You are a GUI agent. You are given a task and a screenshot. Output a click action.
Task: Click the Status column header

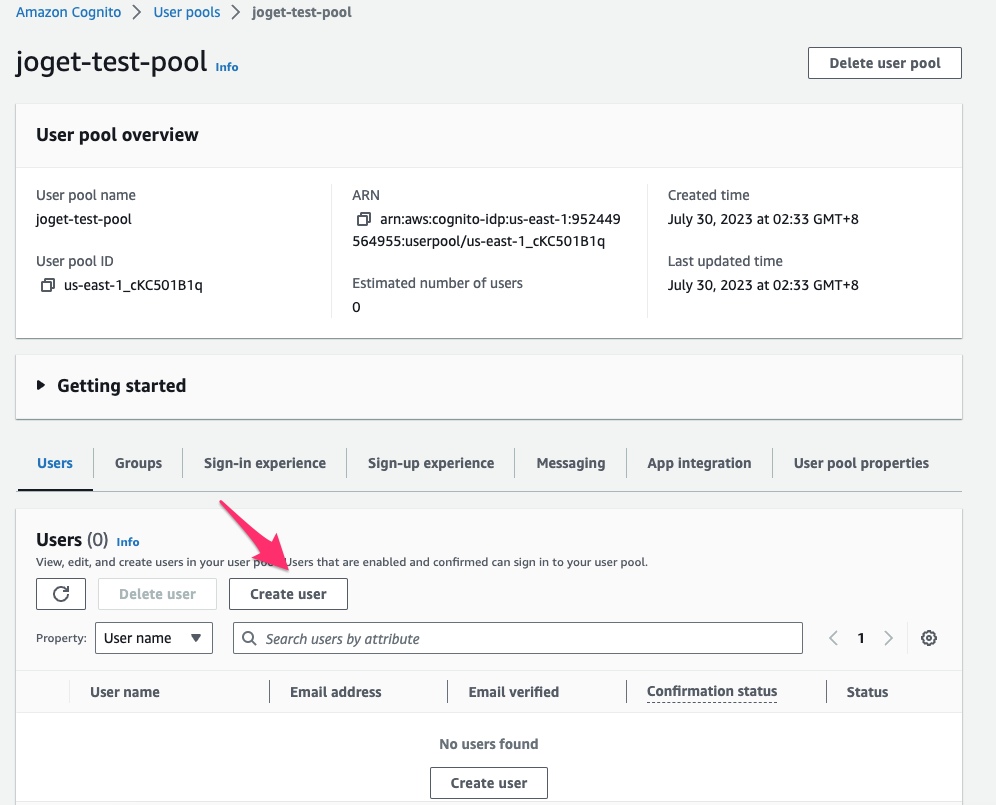867,692
